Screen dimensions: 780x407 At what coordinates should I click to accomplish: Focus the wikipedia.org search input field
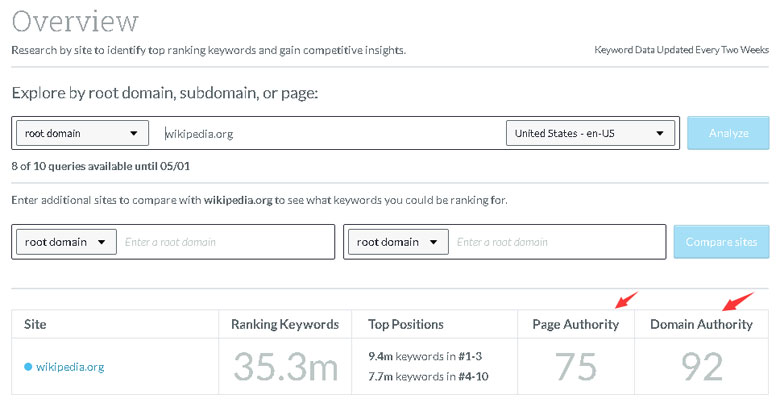330,133
